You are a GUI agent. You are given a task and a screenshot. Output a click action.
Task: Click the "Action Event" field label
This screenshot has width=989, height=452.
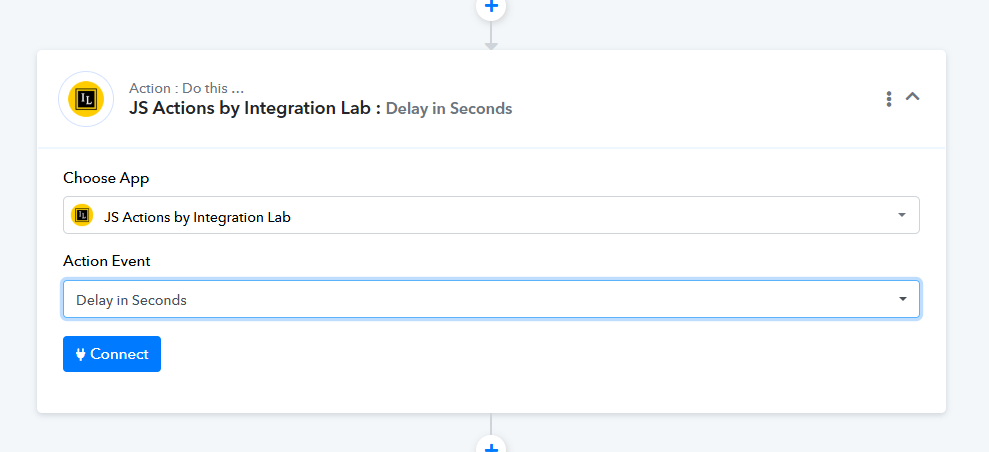click(x=107, y=261)
